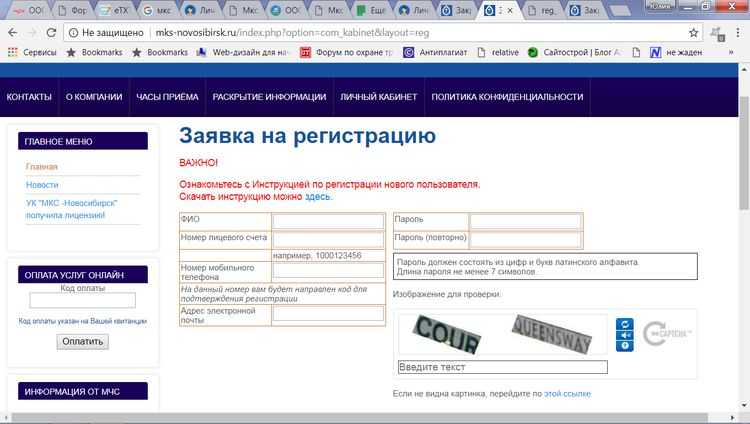Click the vertical page scrollbar thumb
This screenshot has width=750, height=424.
click(744, 153)
